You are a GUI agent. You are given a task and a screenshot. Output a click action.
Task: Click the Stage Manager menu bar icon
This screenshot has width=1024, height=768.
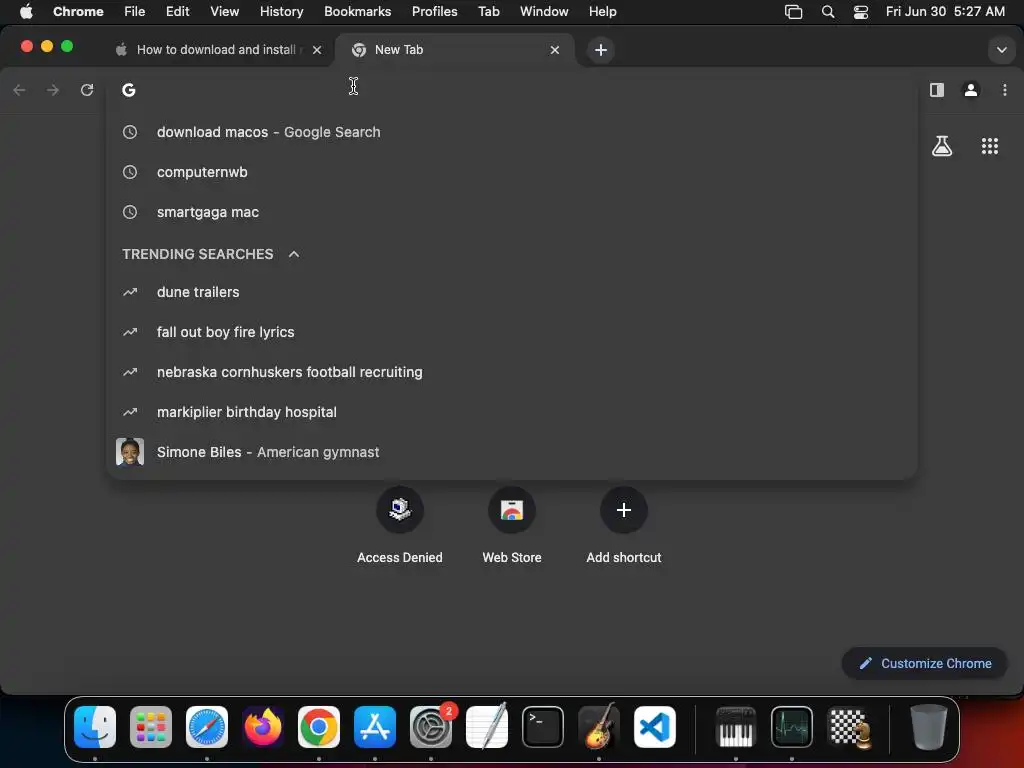click(793, 11)
